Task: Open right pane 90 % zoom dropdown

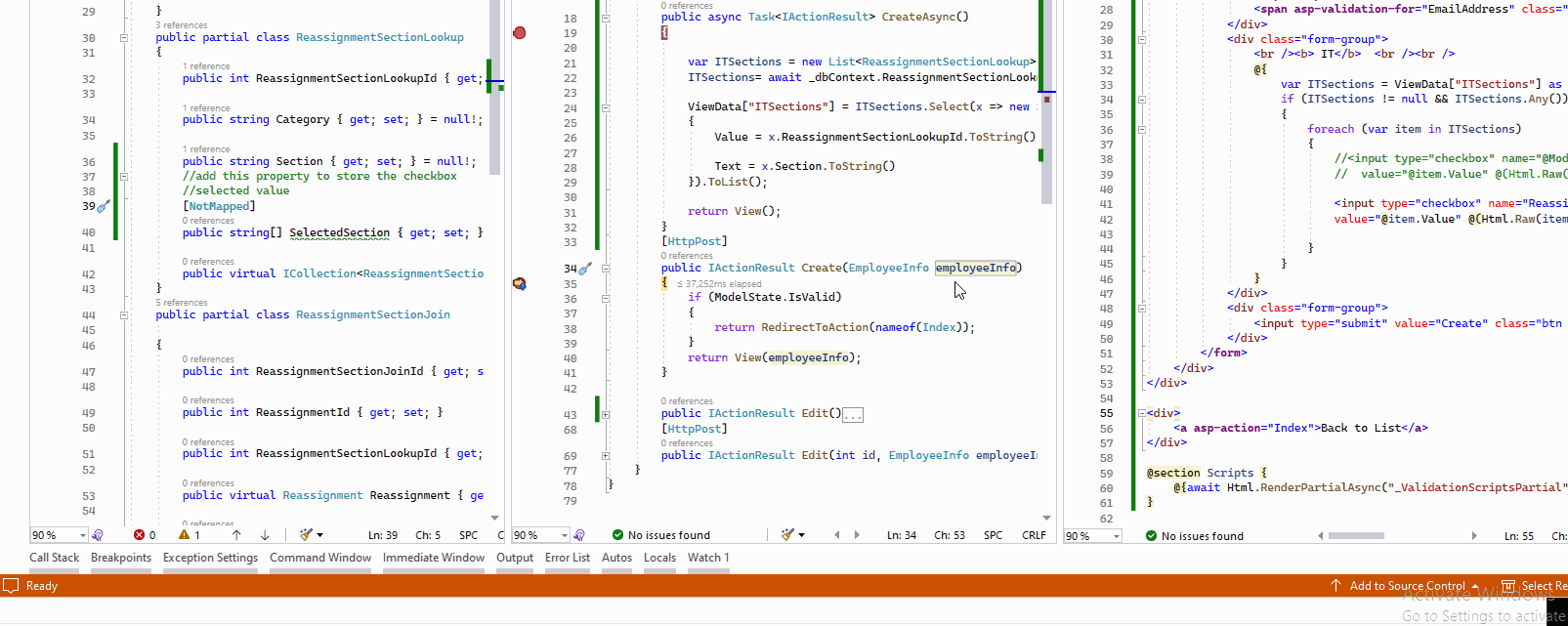Action: 1117,536
